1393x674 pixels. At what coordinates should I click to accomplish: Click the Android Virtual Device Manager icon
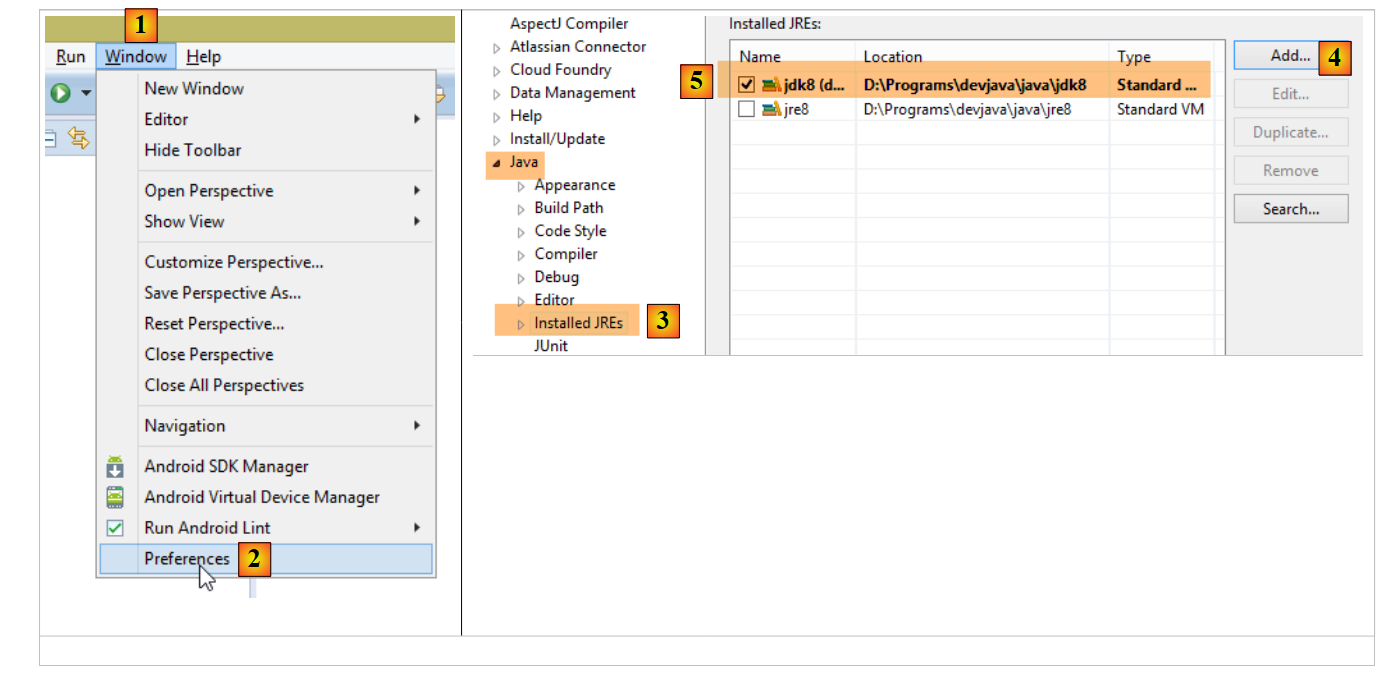pyautogui.click(x=115, y=497)
